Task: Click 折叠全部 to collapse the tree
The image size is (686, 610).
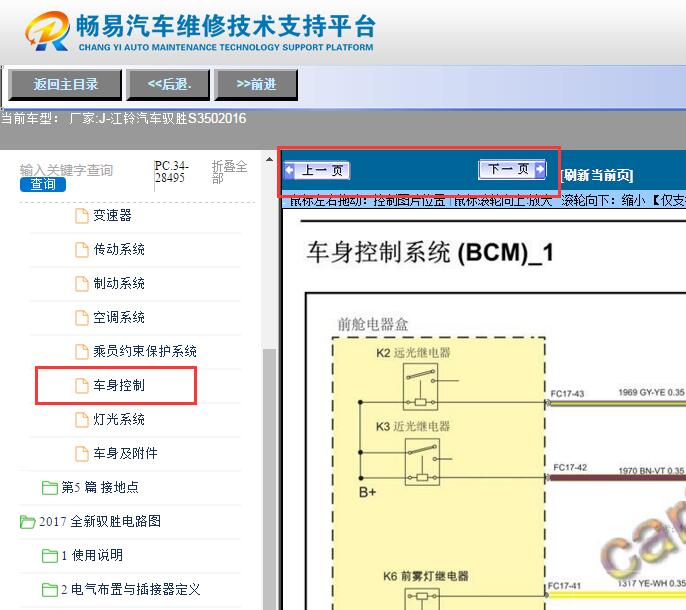Action: (230, 172)
